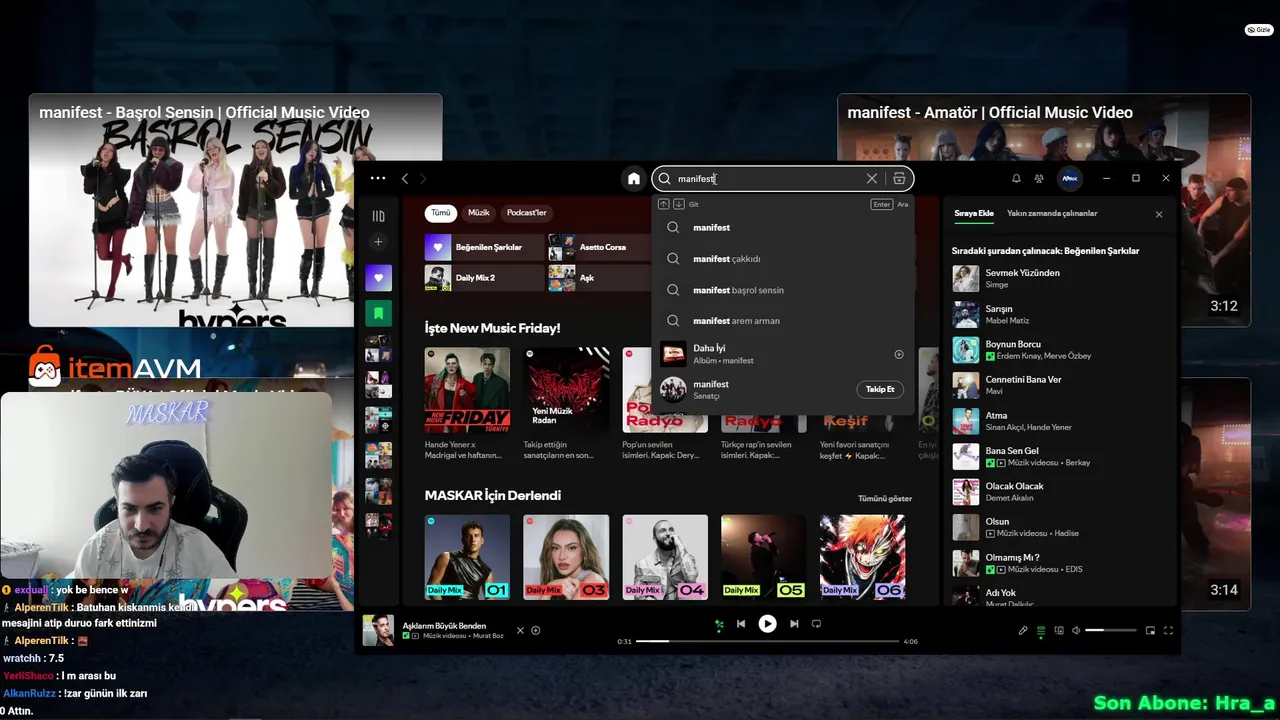Play Atma in the queue
The width and height of the screenshot is (1280, 720).
1060,421
